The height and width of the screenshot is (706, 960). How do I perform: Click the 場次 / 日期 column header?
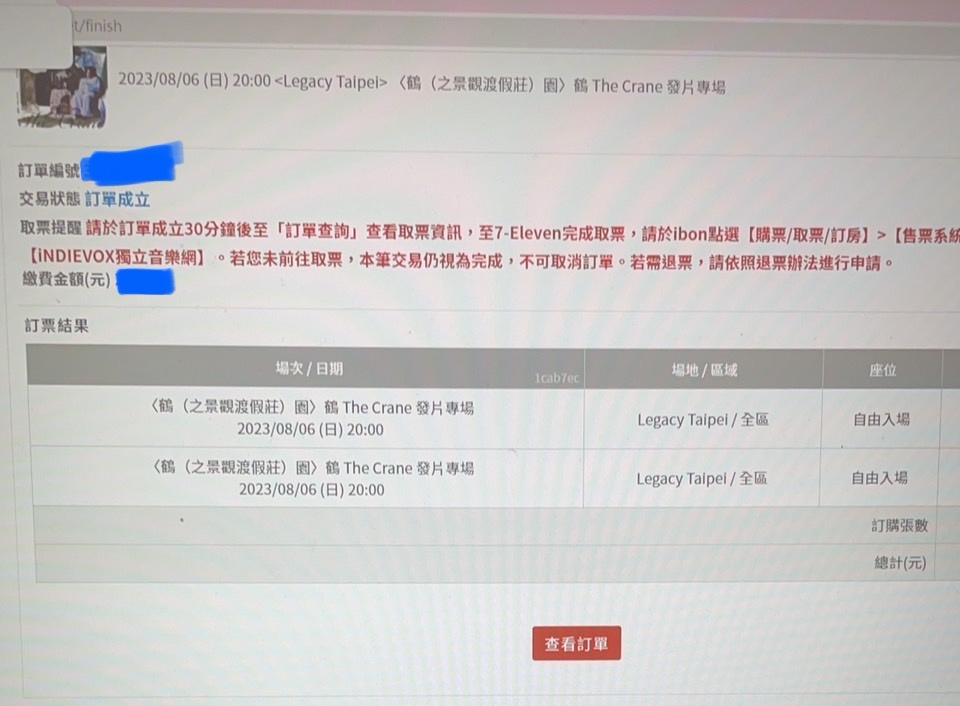pyautogui.click(x=309, y=369)
